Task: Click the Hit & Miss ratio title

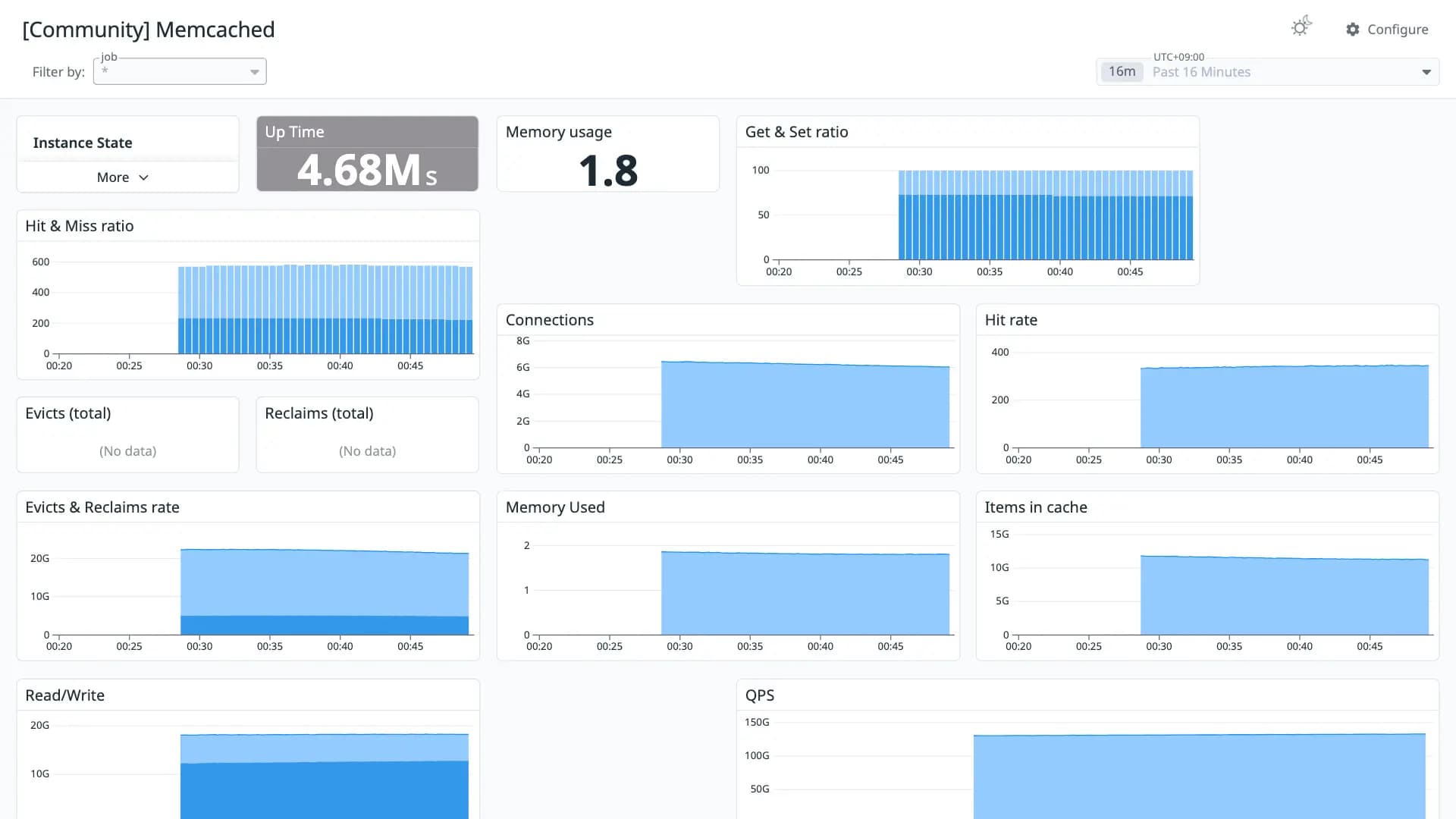Action: (80, 226)
